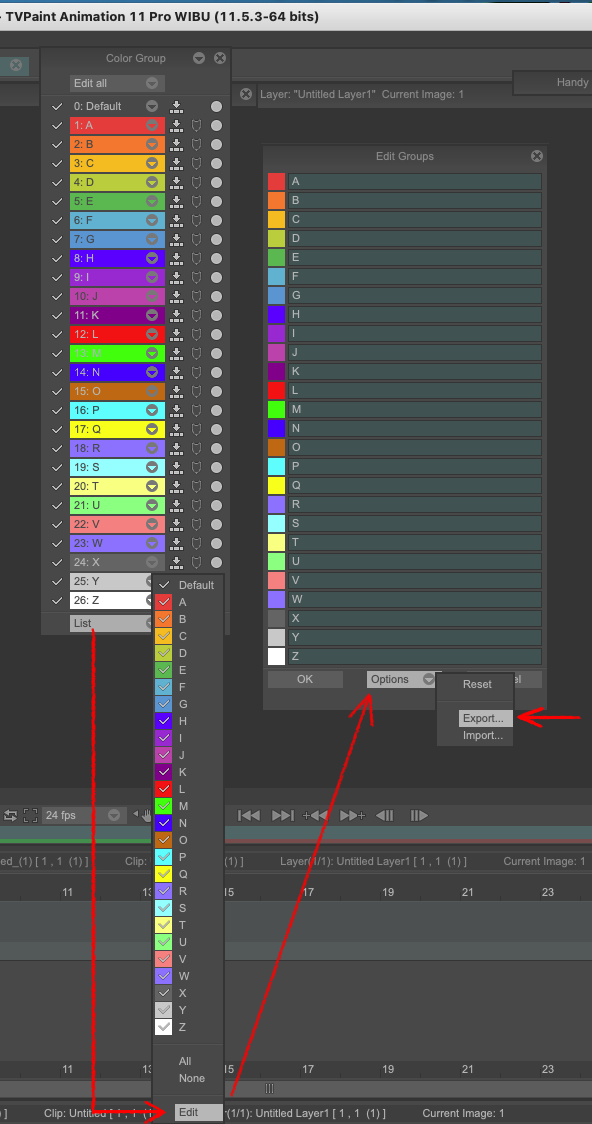Select None in the List popup

191,1078
